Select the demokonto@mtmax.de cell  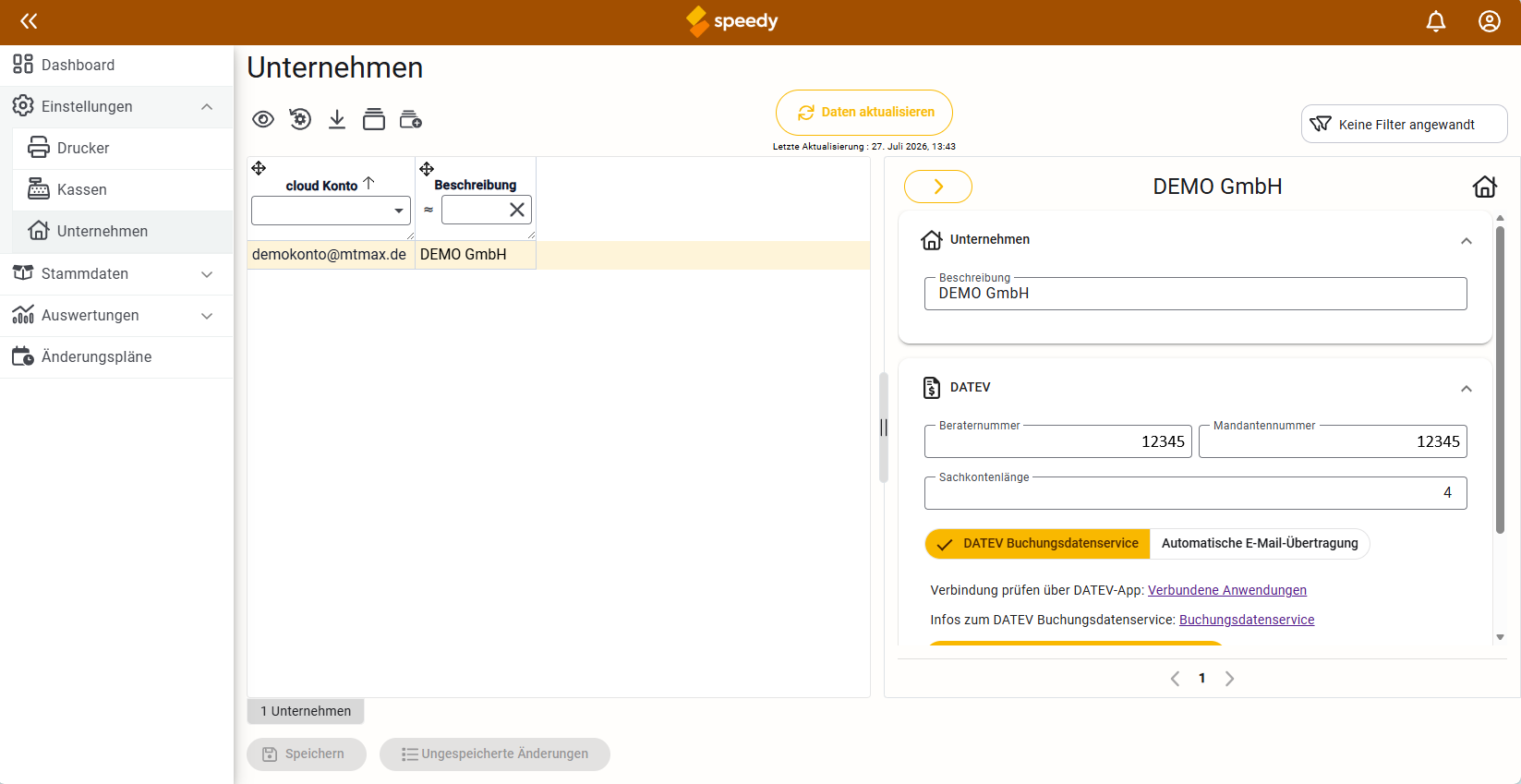(330, 255)
